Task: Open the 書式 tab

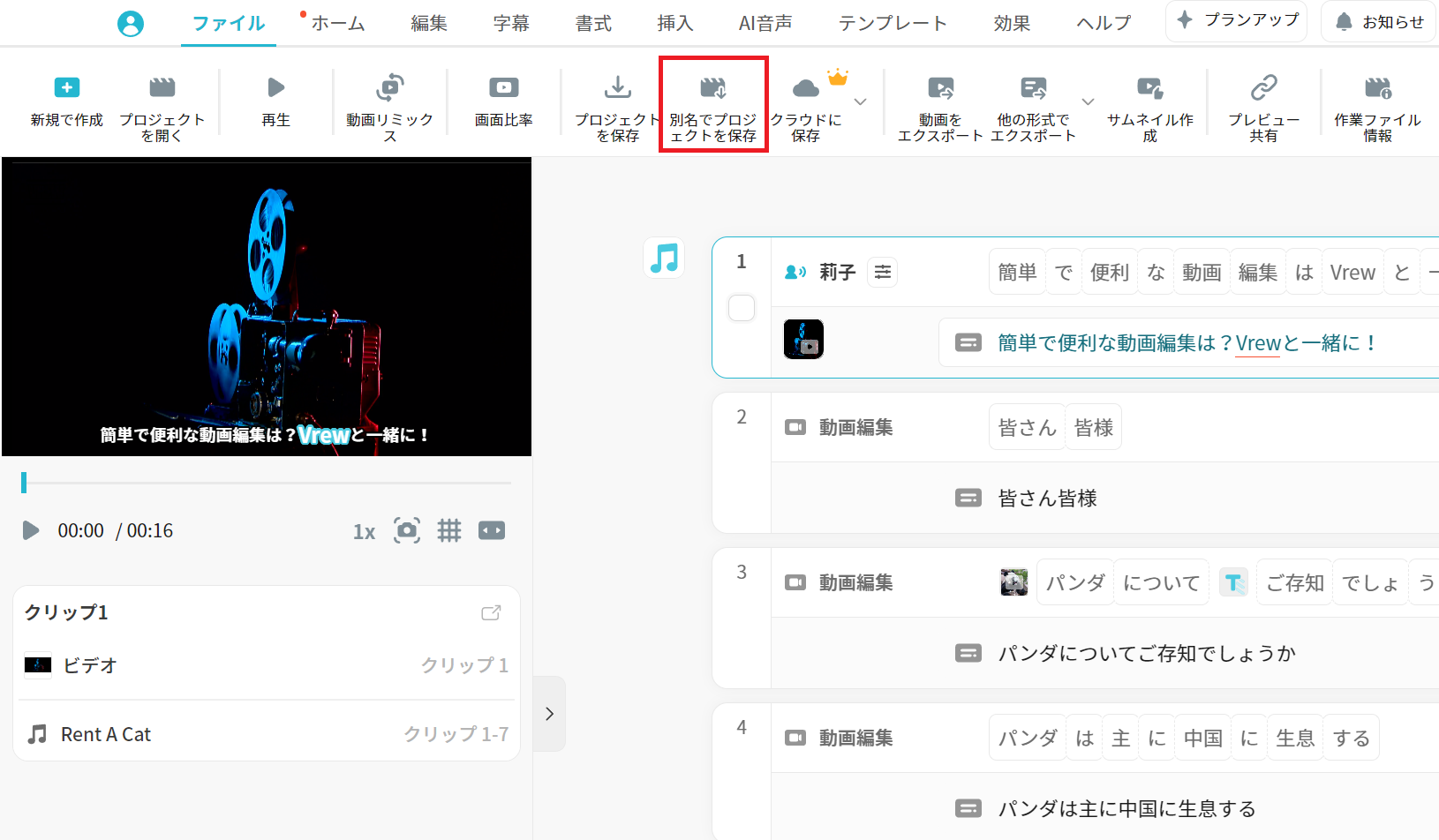Action: coord(593,24)
